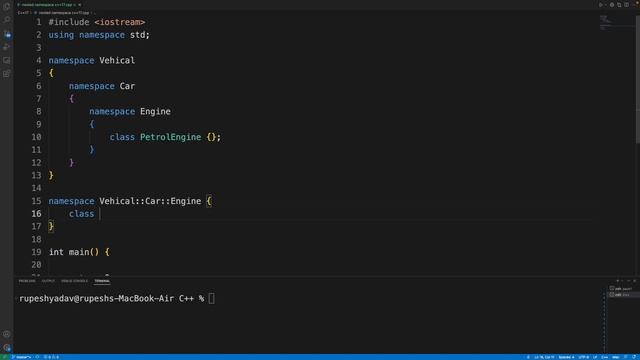Switch to the OUTPUT panel tab
Screen dimensions: 640x360
pyautogui.click(x=48, y=281)
